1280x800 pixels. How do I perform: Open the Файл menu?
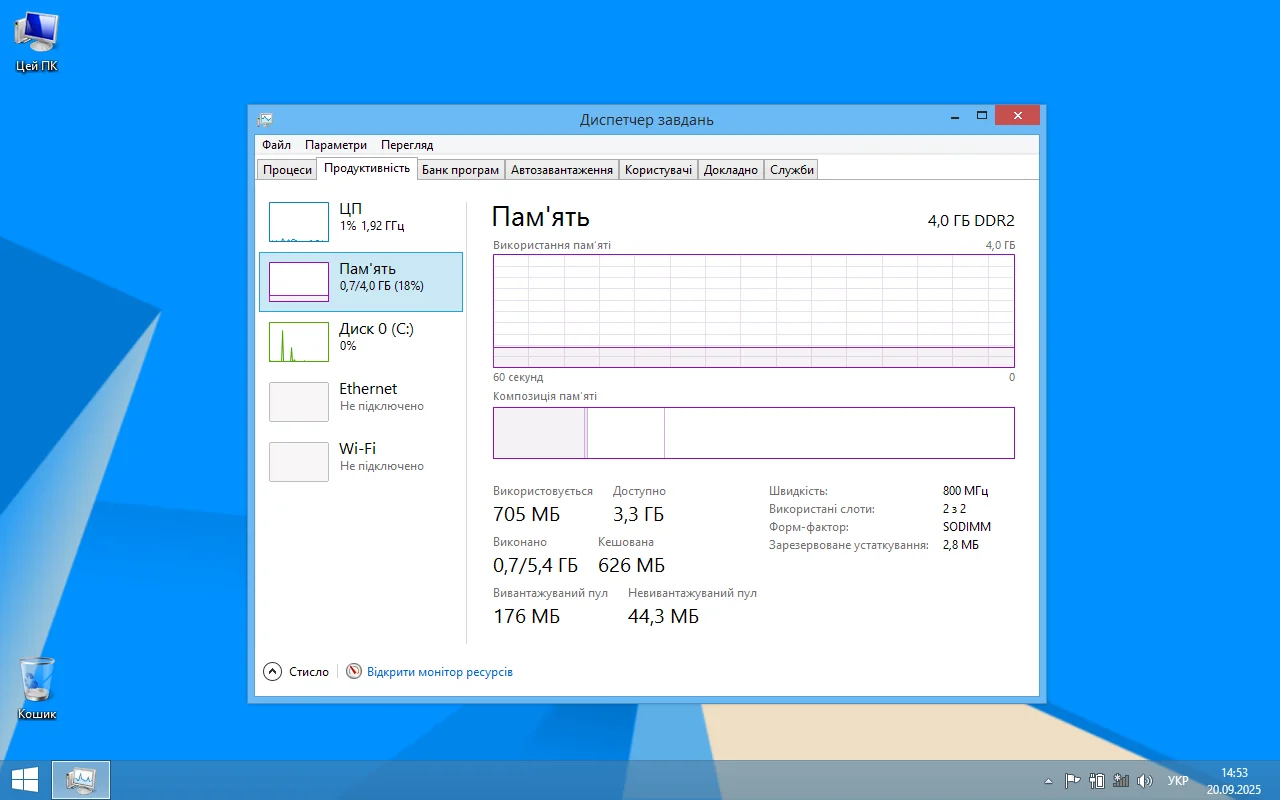276,145
